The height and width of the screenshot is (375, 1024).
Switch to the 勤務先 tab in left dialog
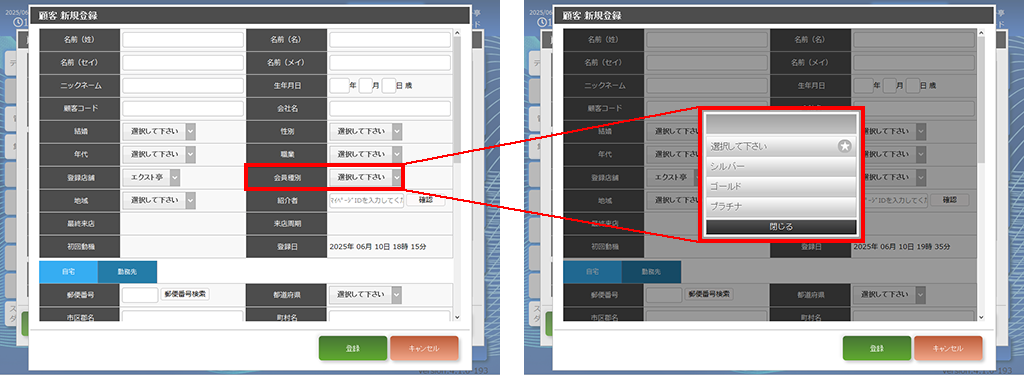pyautogui.click(x=127, y=271)
